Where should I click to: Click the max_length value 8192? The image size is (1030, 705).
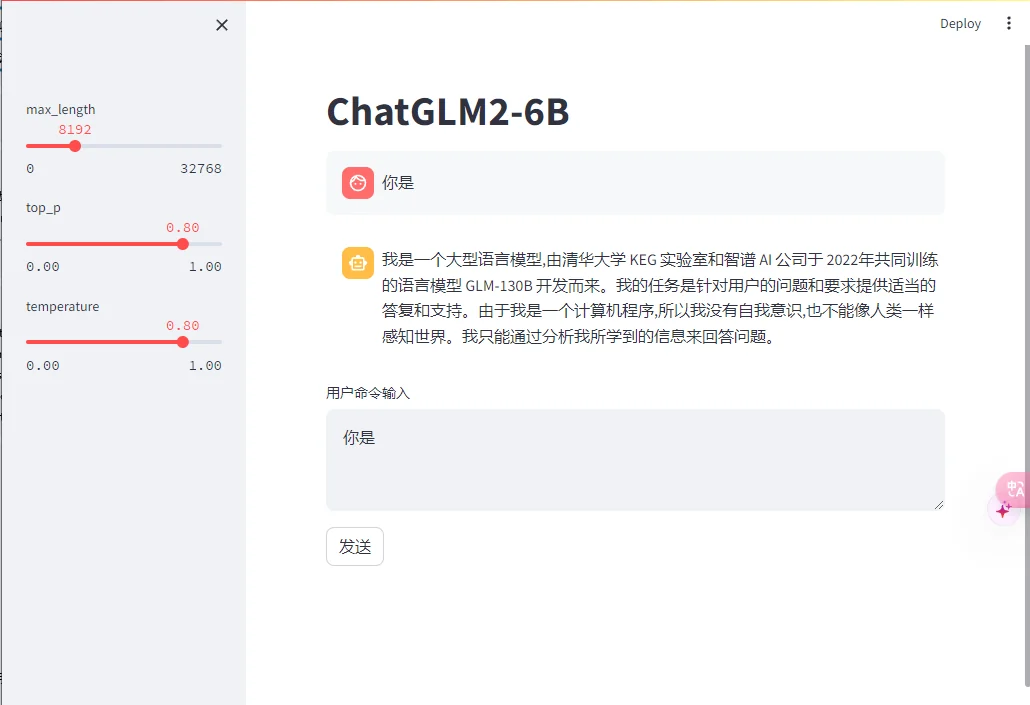pyautogui.click(x=75, y=129)
